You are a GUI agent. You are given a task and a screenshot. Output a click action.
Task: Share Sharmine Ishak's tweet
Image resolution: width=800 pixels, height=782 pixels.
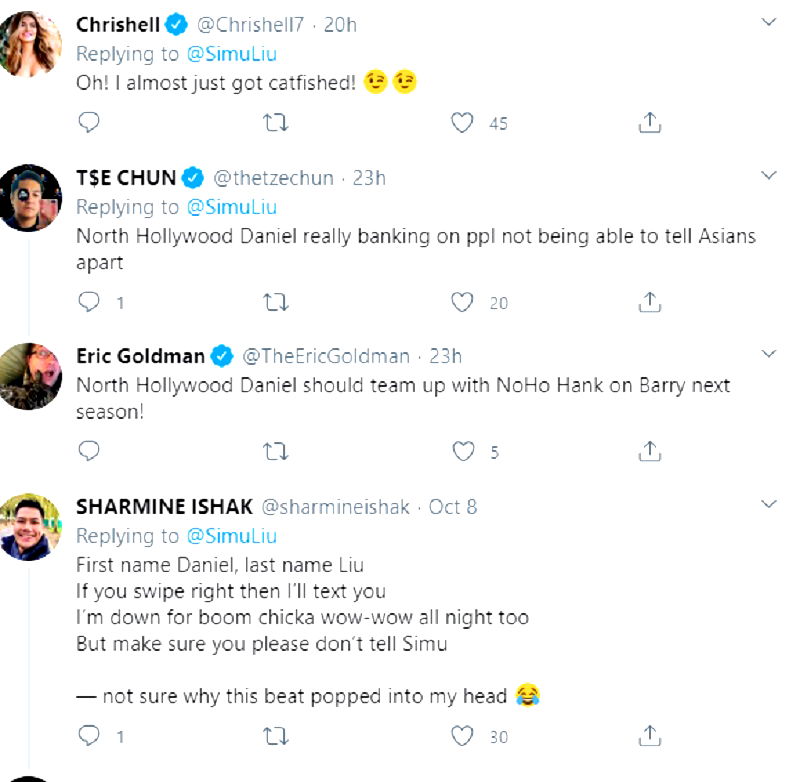pos(650,737)
